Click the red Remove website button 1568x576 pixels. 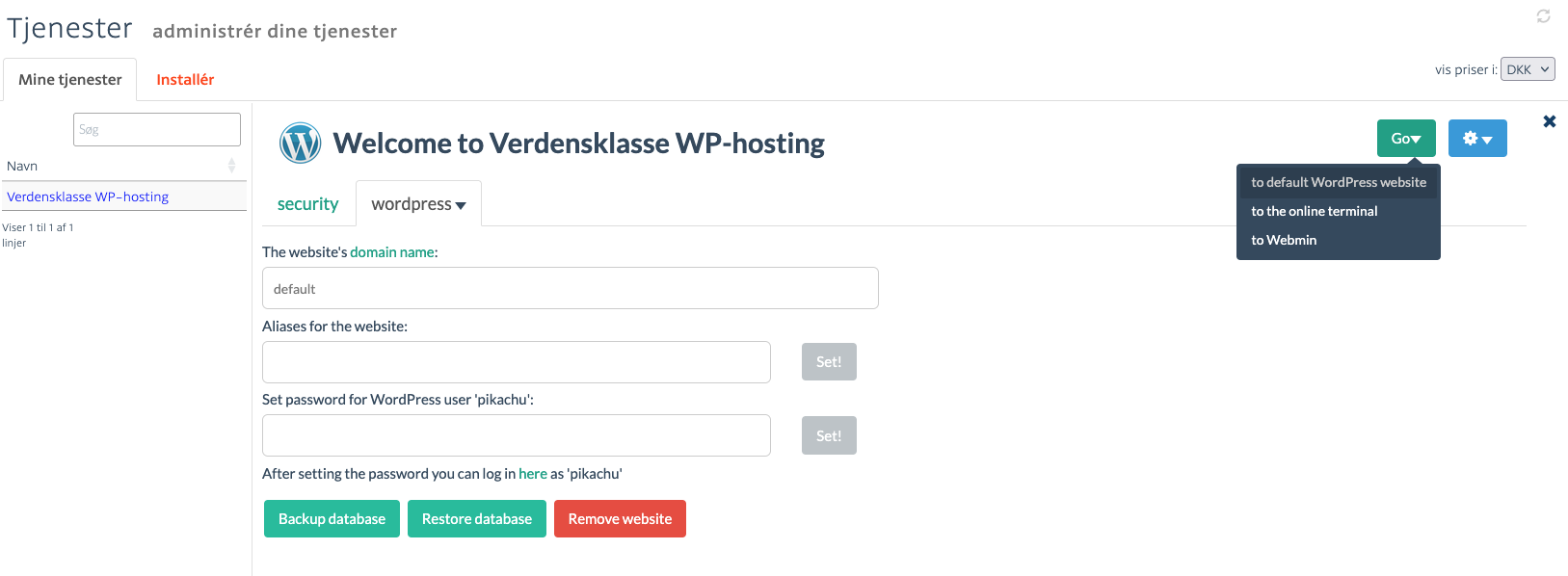tap(620, 518)
